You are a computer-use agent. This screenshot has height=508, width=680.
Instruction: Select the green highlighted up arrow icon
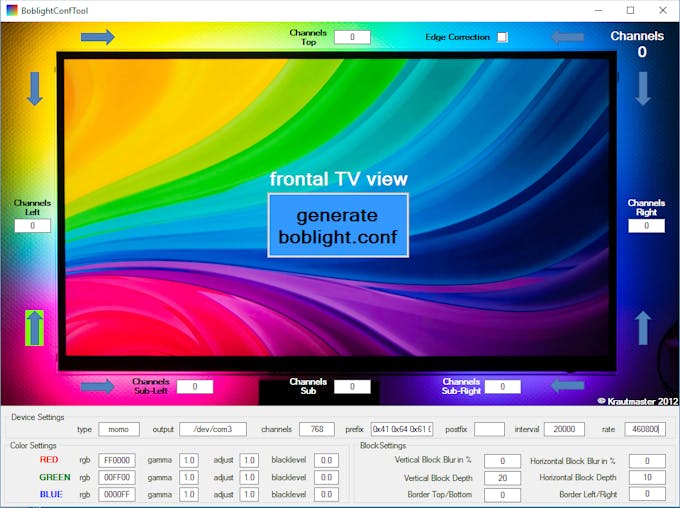pos(35,328)
